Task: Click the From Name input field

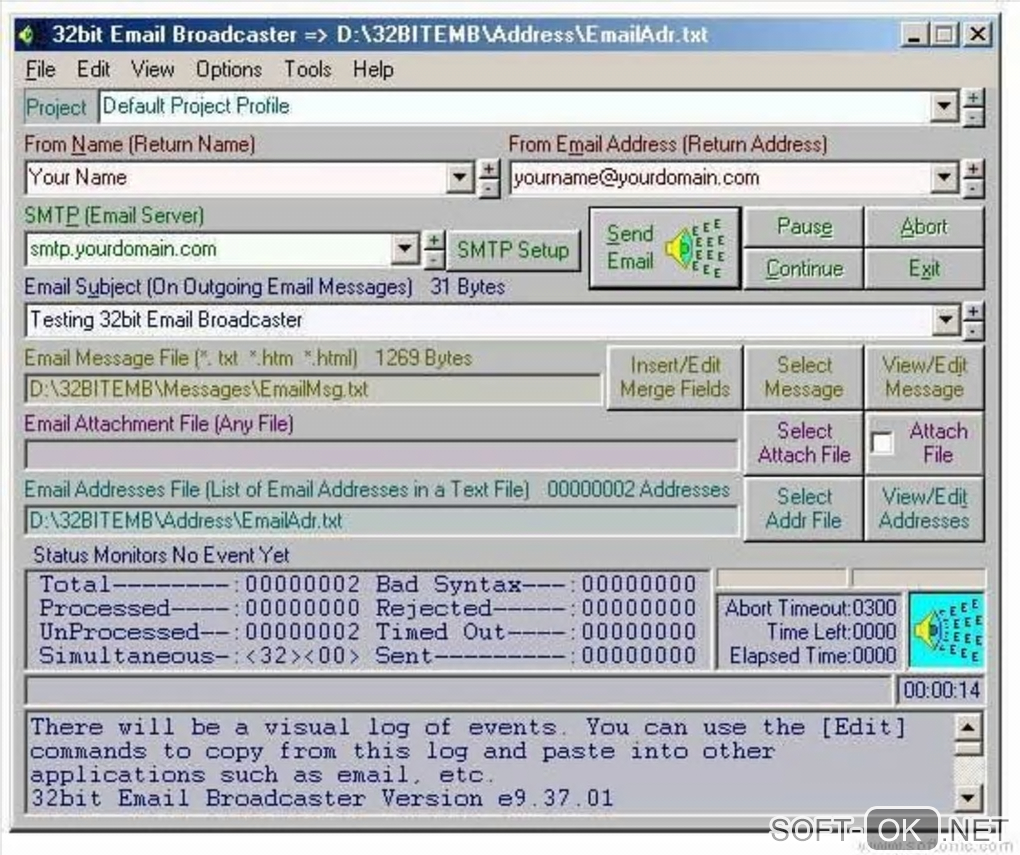Action: [x=237, y=178]
